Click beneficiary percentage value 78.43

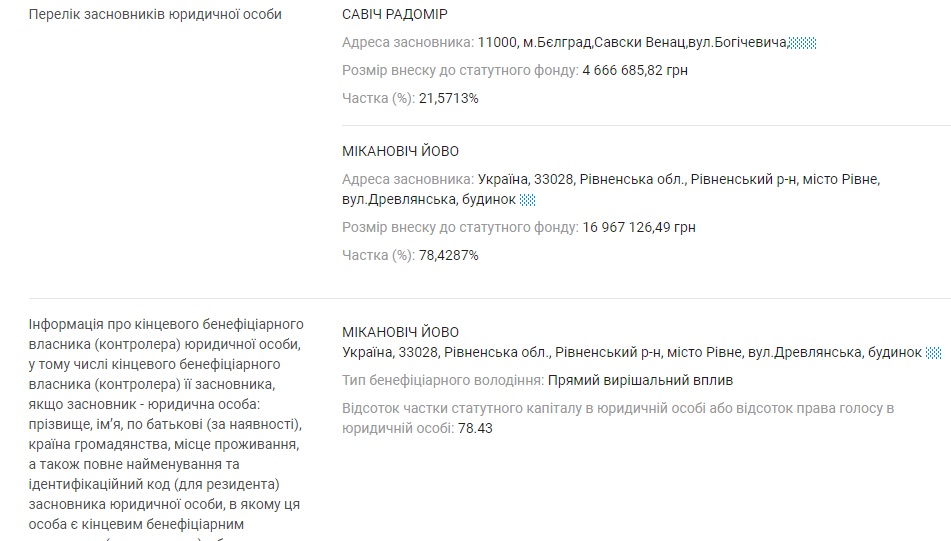pos(475,428)
